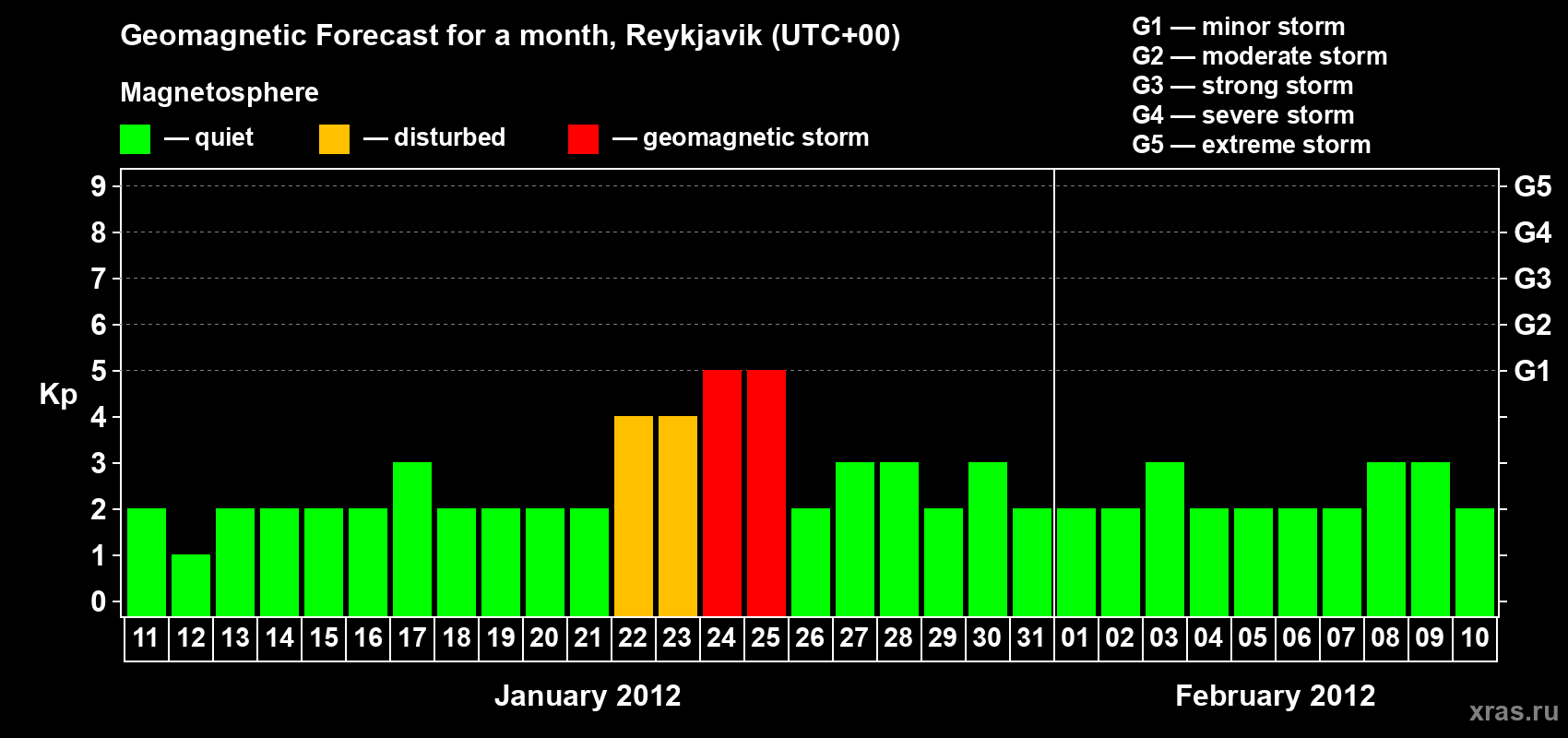Screen dimensions: 1568x738
Task: Click the G1 right-axis label
Action: [1532, 371]
